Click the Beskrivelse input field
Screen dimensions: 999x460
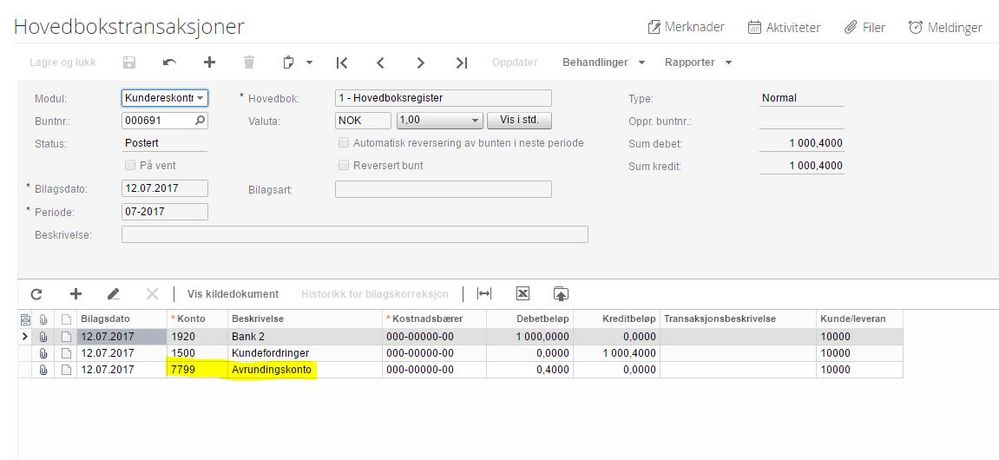[x=354, y=234]
